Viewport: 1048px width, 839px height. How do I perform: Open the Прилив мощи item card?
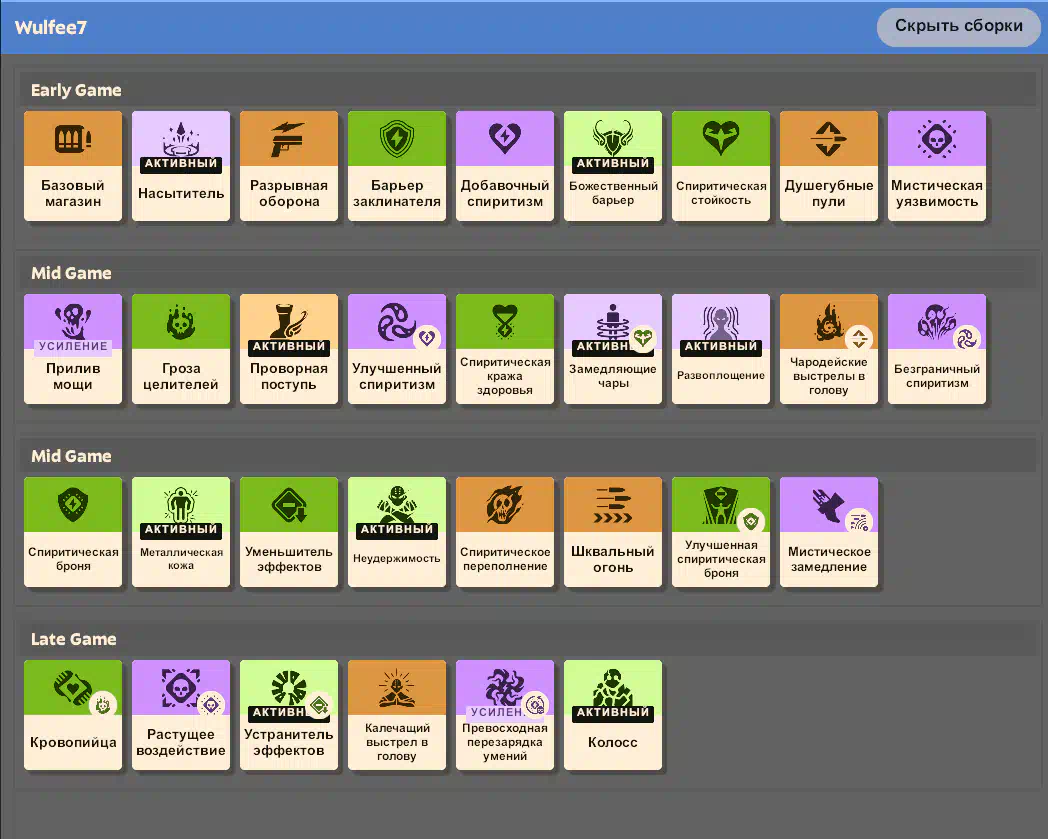[73, 348]
